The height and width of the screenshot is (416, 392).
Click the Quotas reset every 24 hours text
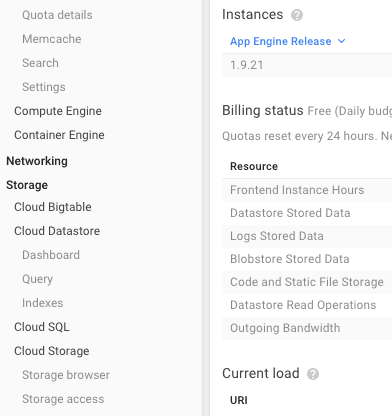click(x=307, y=136)
